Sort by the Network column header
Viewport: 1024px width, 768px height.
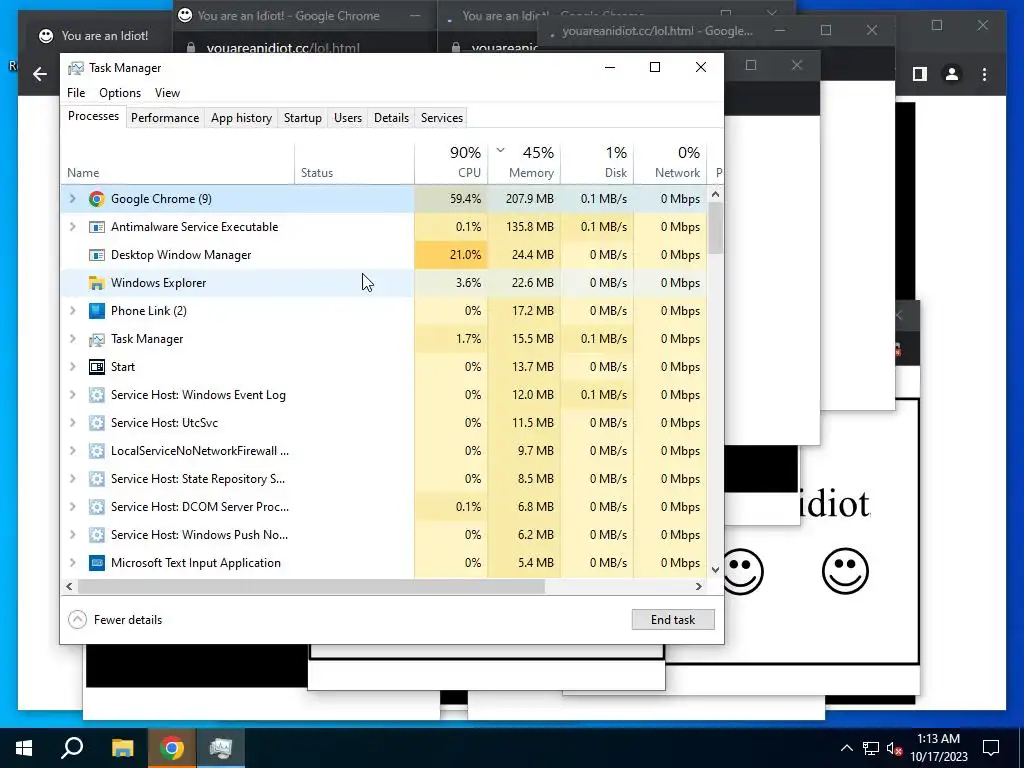(x=671, y=161)
